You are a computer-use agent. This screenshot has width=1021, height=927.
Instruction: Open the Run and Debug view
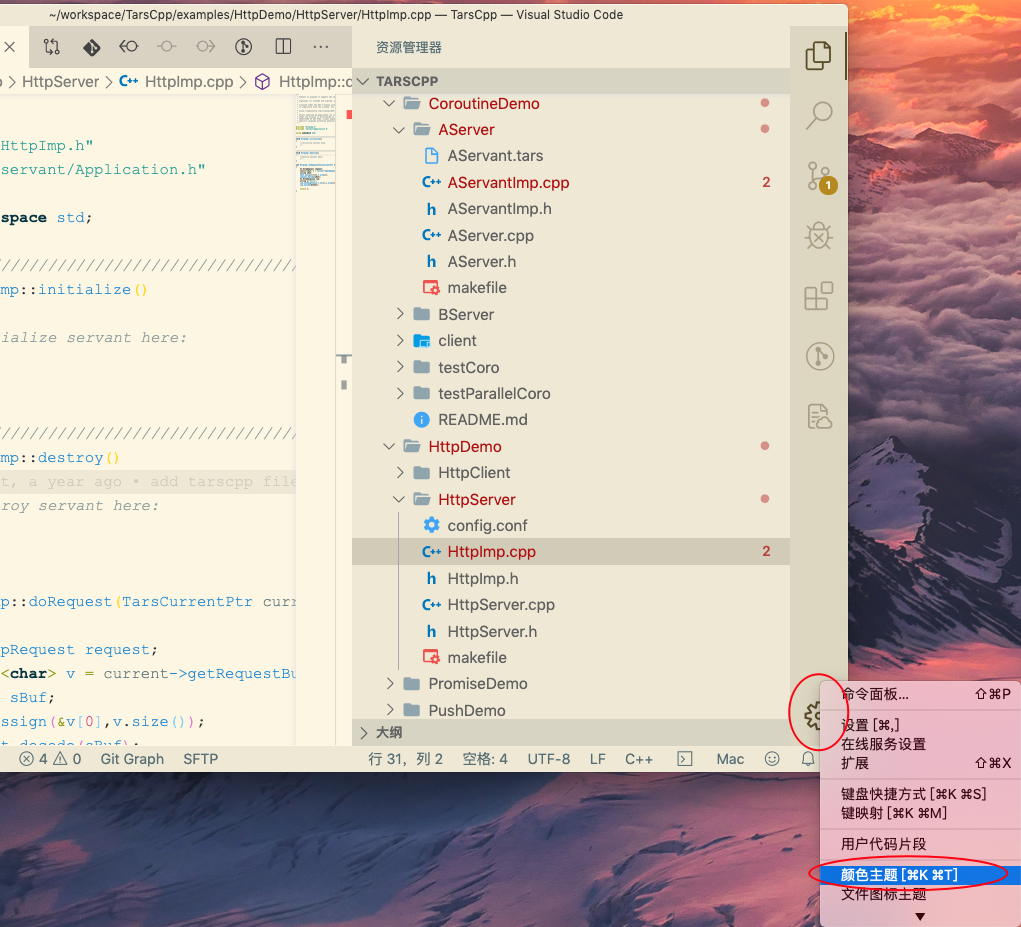[x=818, y=236]
